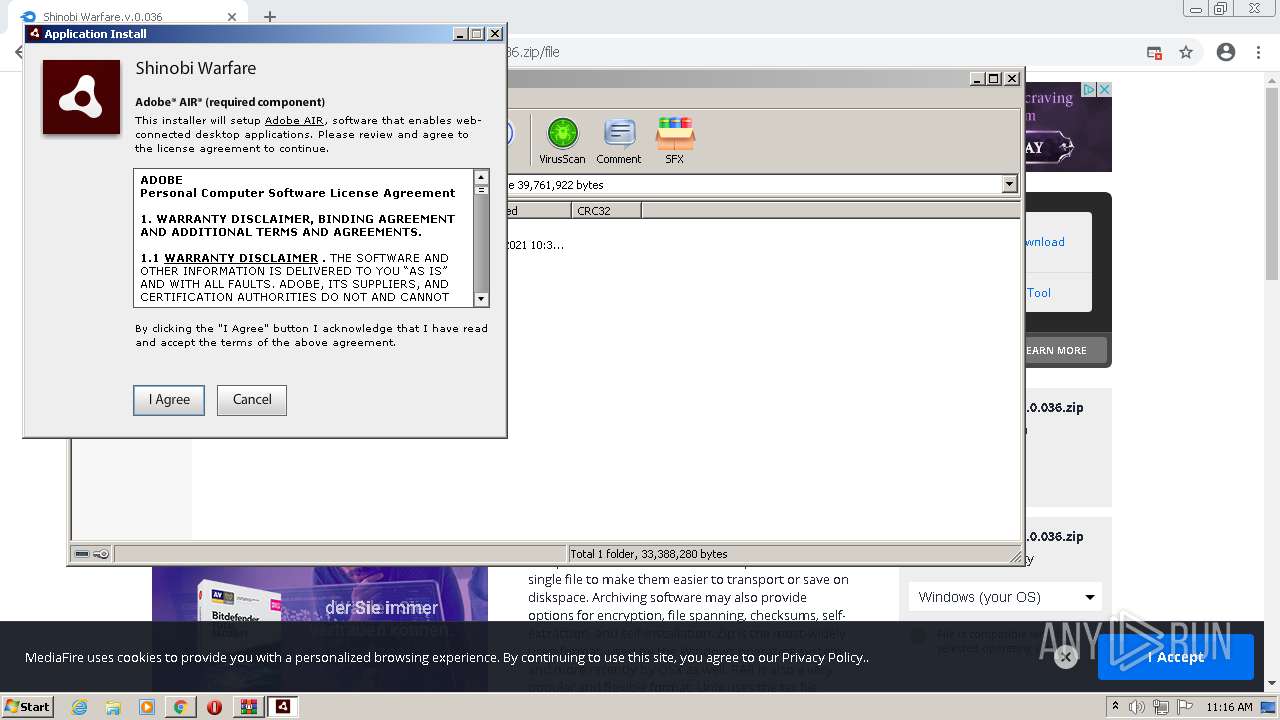Open the volume control in system tray
The image size is (1280, 720).
(1138, 707)
